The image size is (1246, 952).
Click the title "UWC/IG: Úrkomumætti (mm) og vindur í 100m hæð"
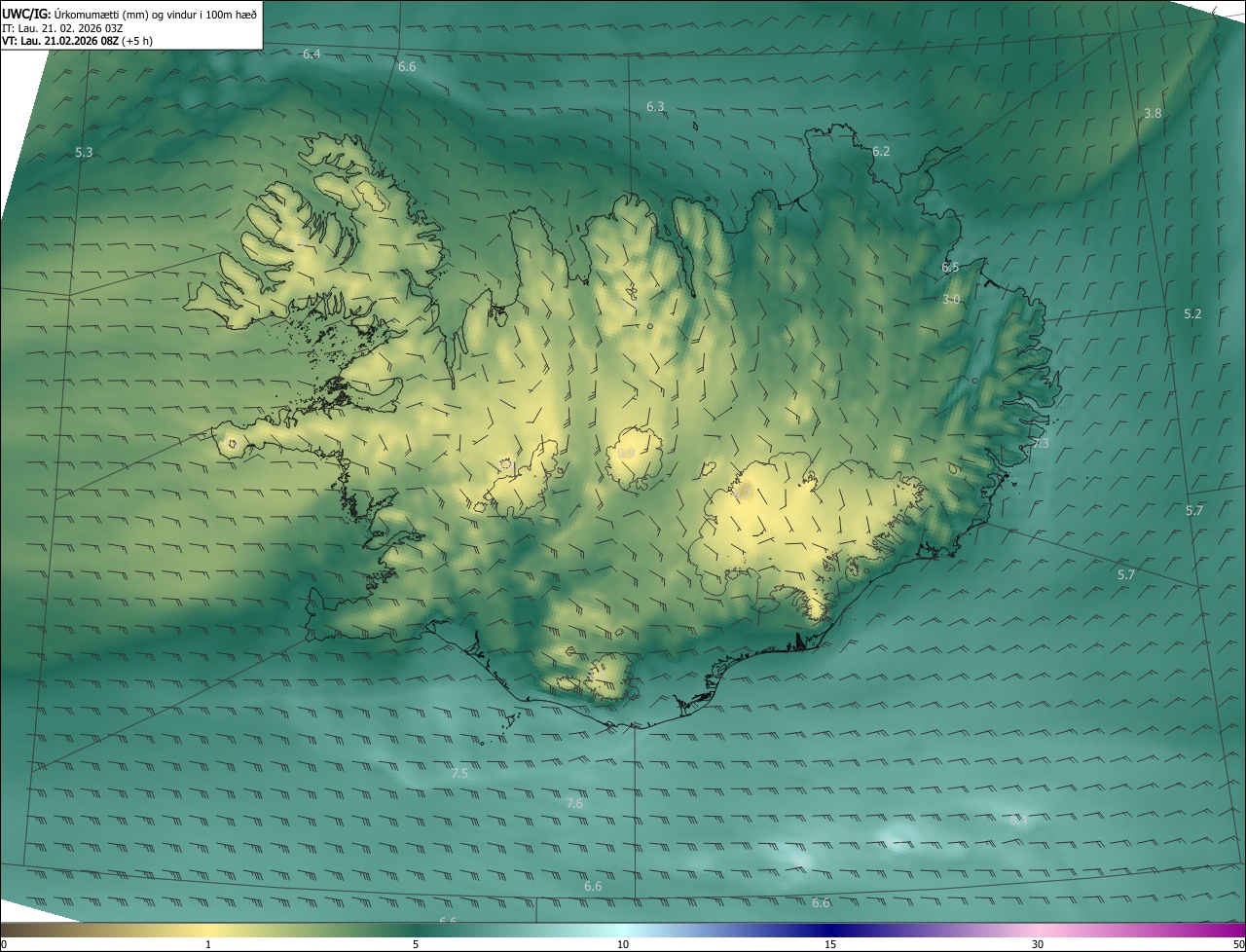click(129, 14)
